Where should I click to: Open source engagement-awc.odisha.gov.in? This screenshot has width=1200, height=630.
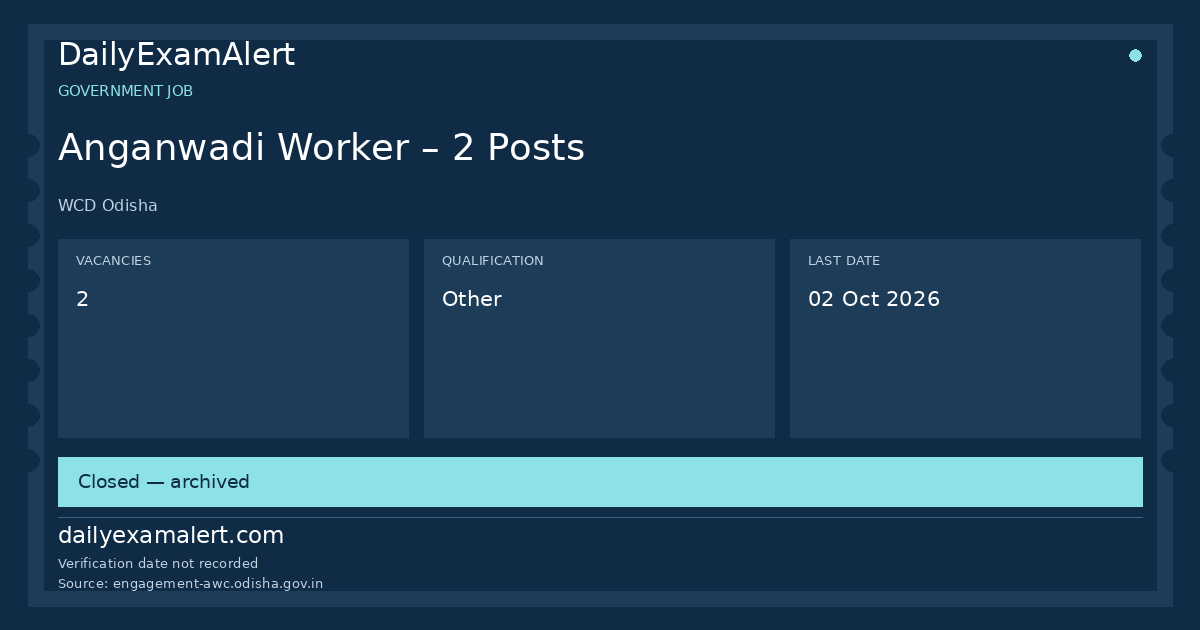click(x=190, y=584)
